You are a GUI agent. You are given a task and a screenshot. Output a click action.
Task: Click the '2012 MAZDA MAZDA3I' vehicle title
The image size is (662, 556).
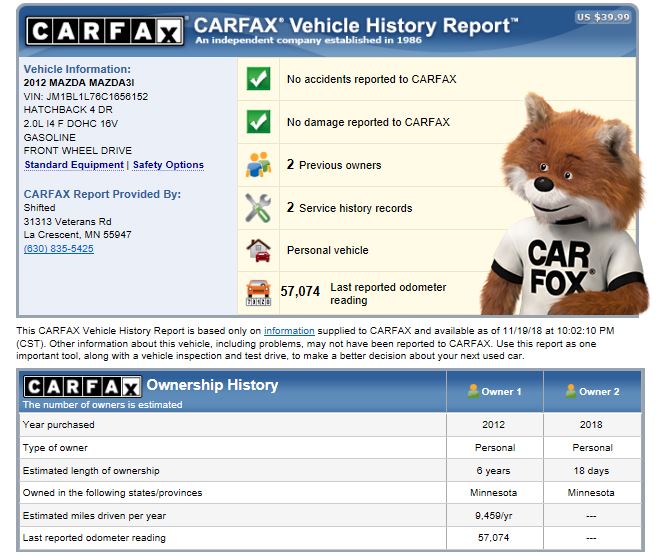pyautogui.click(x=79, y=83)
